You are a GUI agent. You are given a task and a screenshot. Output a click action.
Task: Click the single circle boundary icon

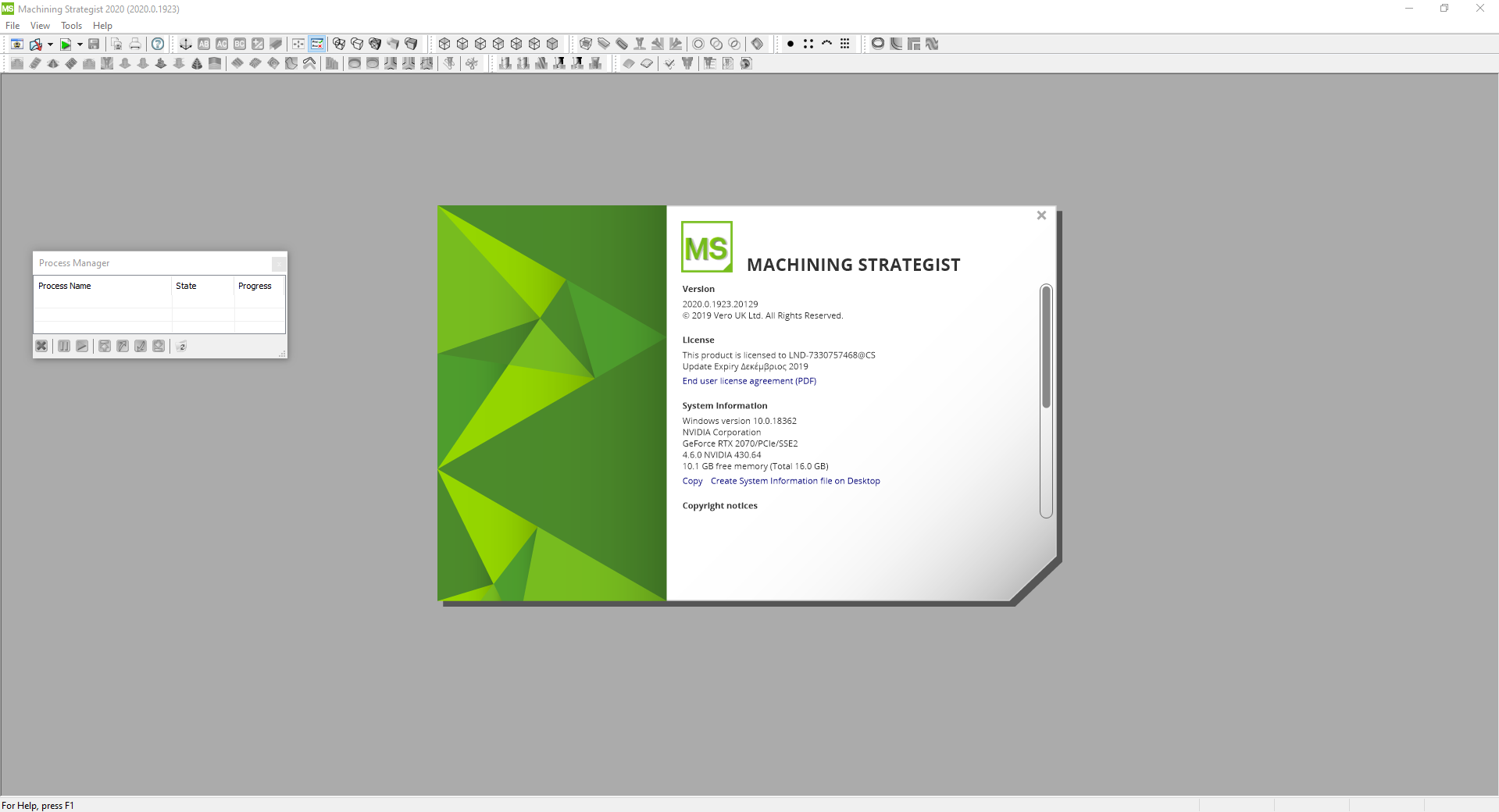coord(698,44)
